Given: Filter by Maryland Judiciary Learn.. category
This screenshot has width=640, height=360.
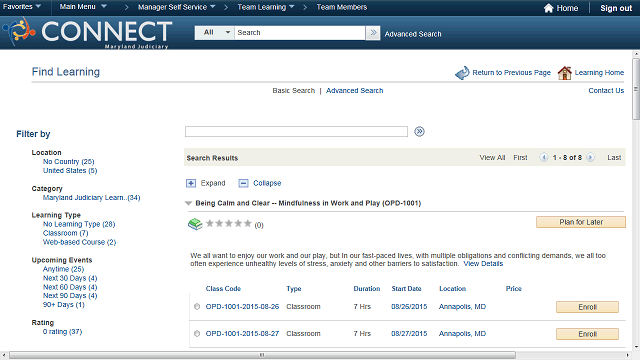Looking at the screenshot, I should (x=91, y=198).
